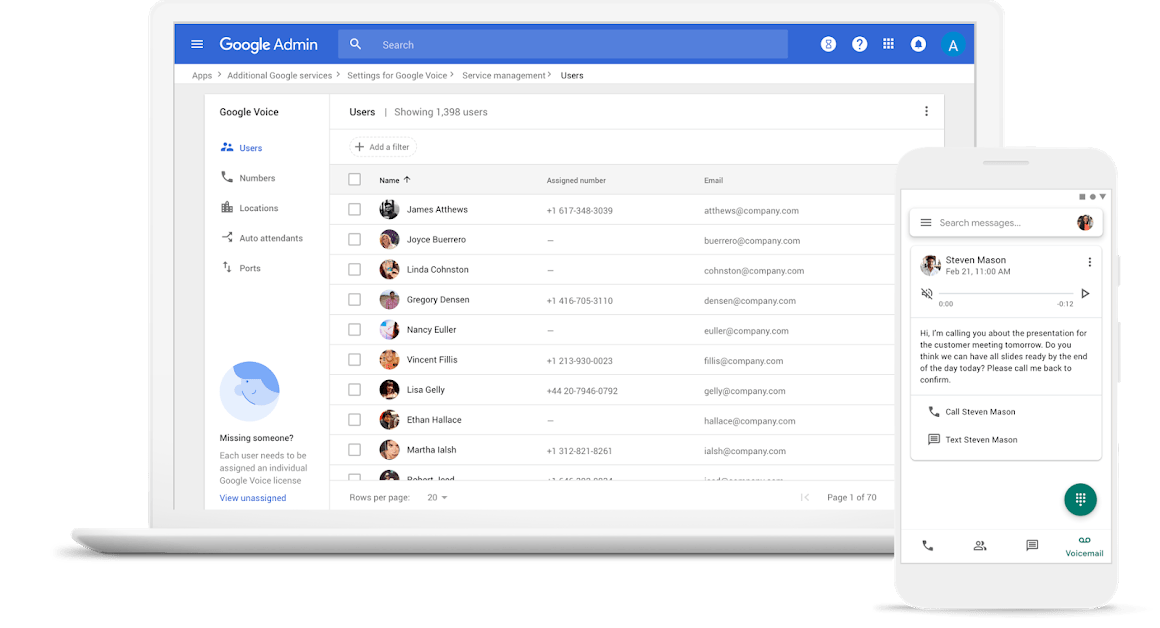
Task: Click the name Nancy Euller
Action: pyautogui.click(x=431, y=330)
